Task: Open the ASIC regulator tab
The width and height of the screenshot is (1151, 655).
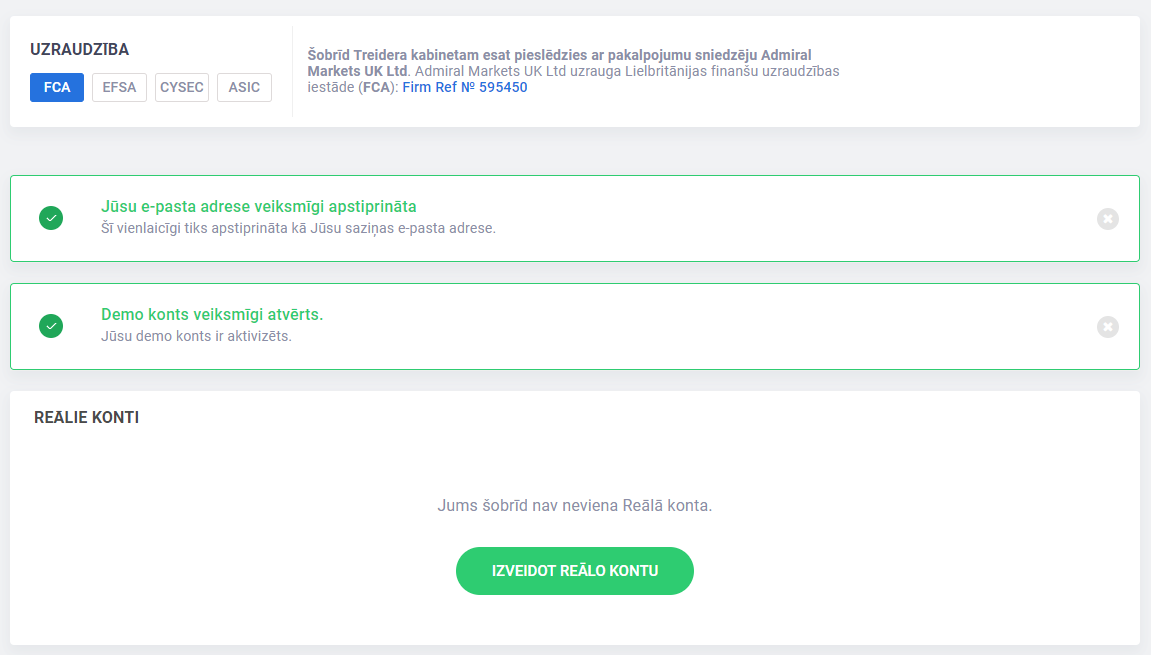Action: pyautogui.click(x=244, y=87)
